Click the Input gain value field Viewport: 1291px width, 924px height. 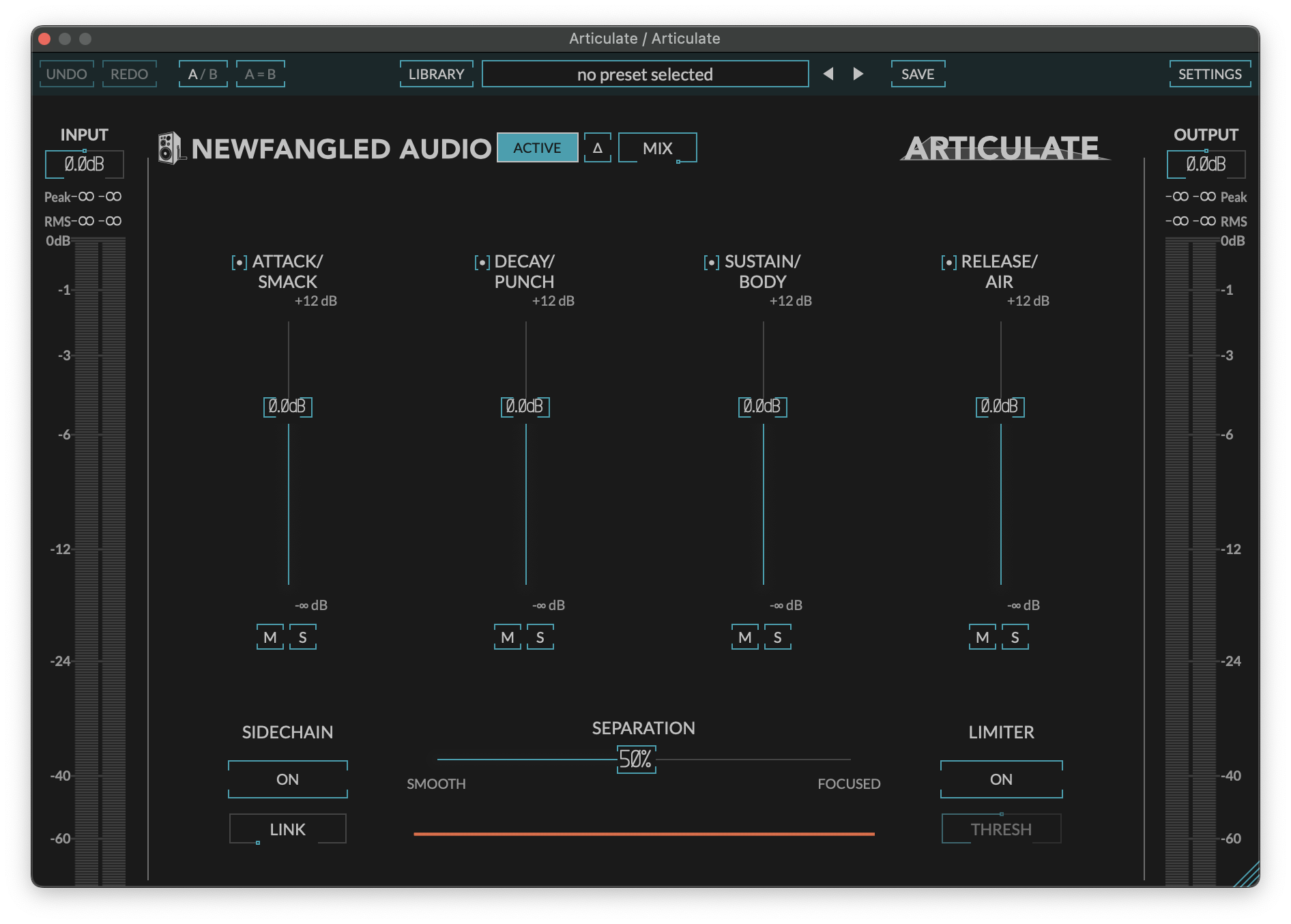(x=84, y=164)
